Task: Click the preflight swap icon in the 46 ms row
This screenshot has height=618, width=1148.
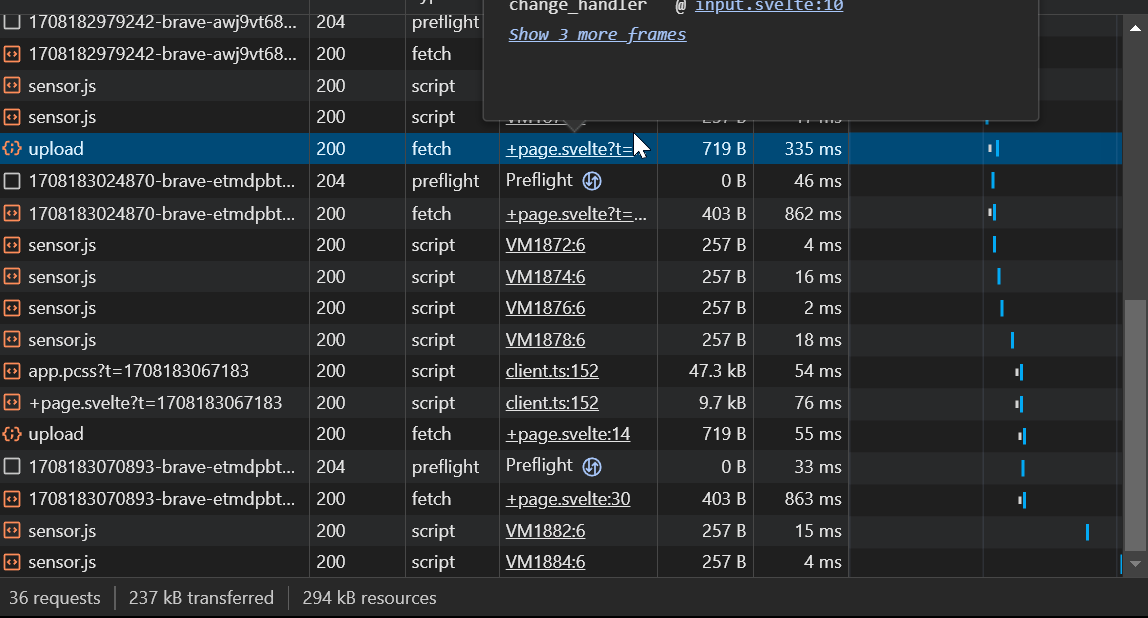Action: [x=592, y=181]
